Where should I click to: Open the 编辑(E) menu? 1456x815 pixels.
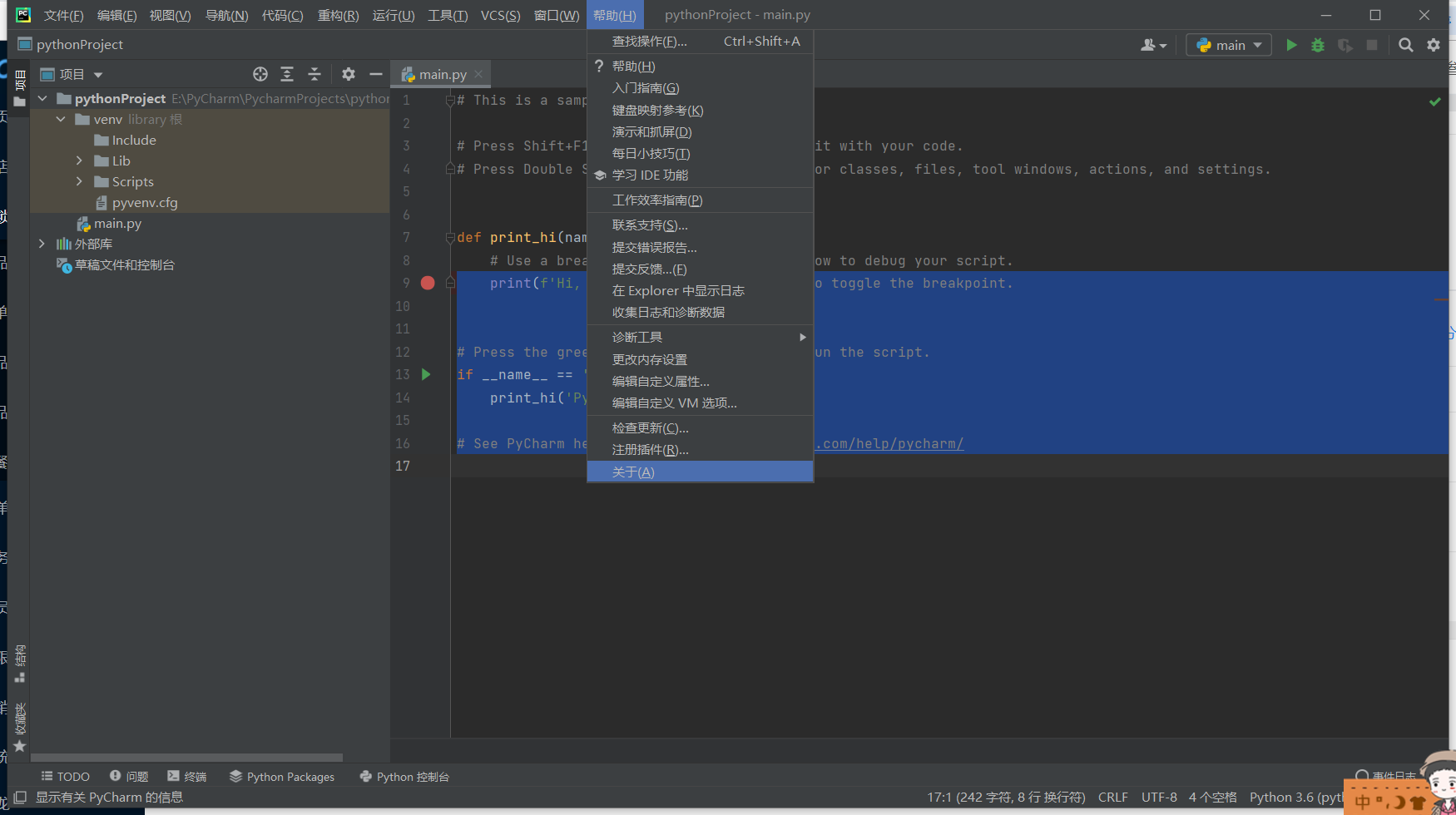116,15
